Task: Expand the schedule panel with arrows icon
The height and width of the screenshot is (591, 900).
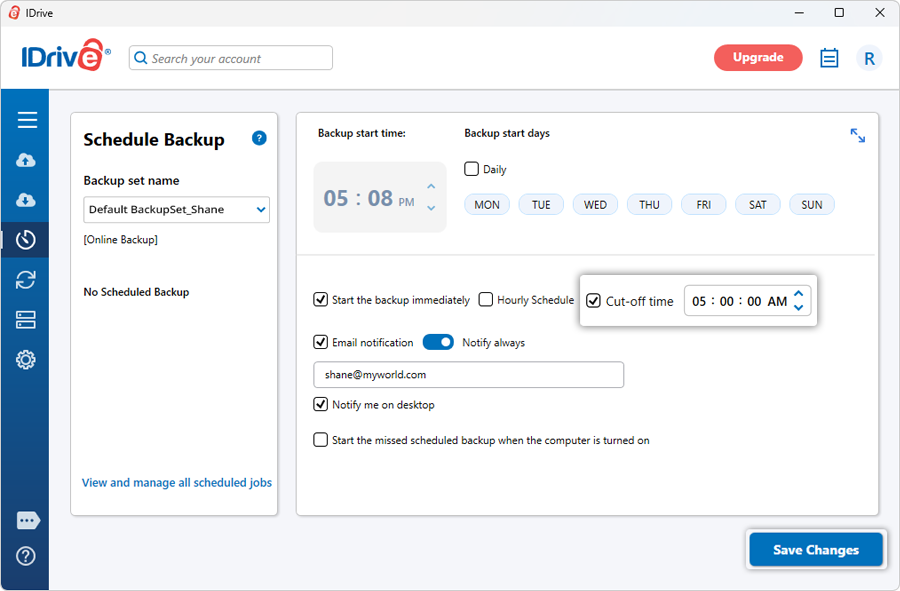Action: point(857,135)
